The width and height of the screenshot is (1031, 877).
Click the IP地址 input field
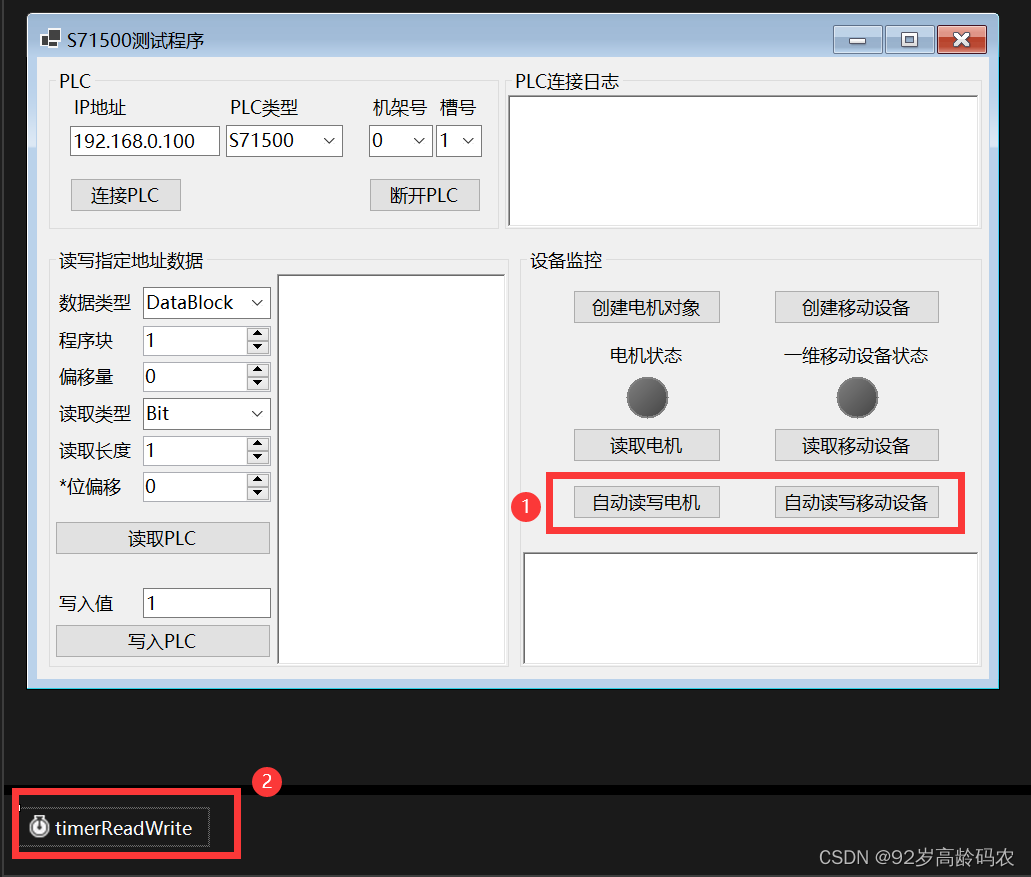[x=145, y=141]
